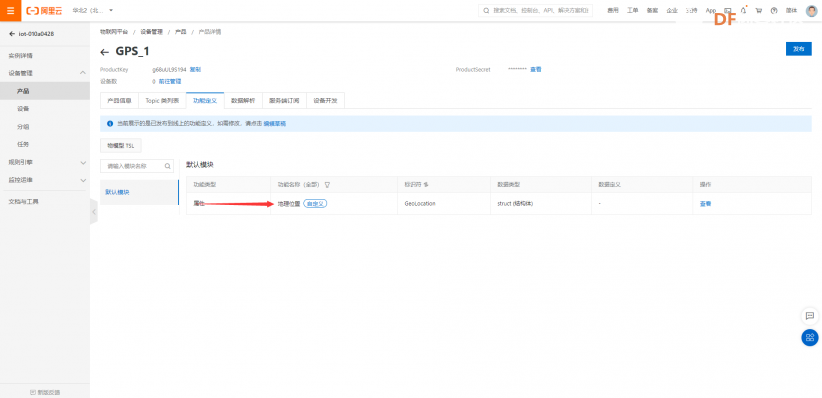
Task: Click the GeoLocation identifier cell
Action: 420,203
